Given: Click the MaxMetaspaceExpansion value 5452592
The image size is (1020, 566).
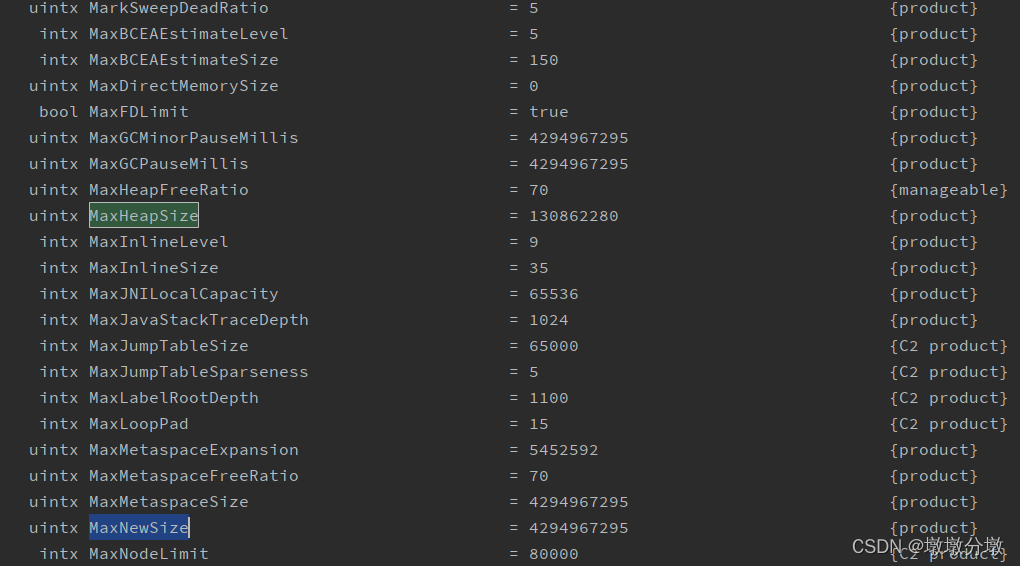Looking at the screenshot, I should [563, 450].
